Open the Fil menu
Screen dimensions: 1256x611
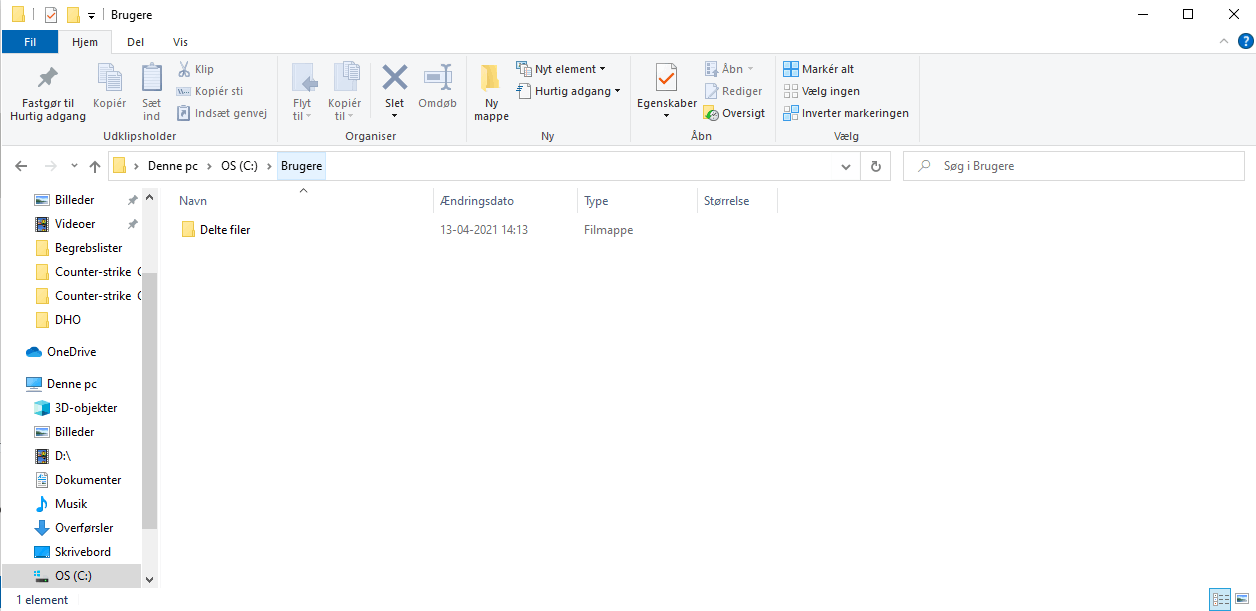coord(30,42)
